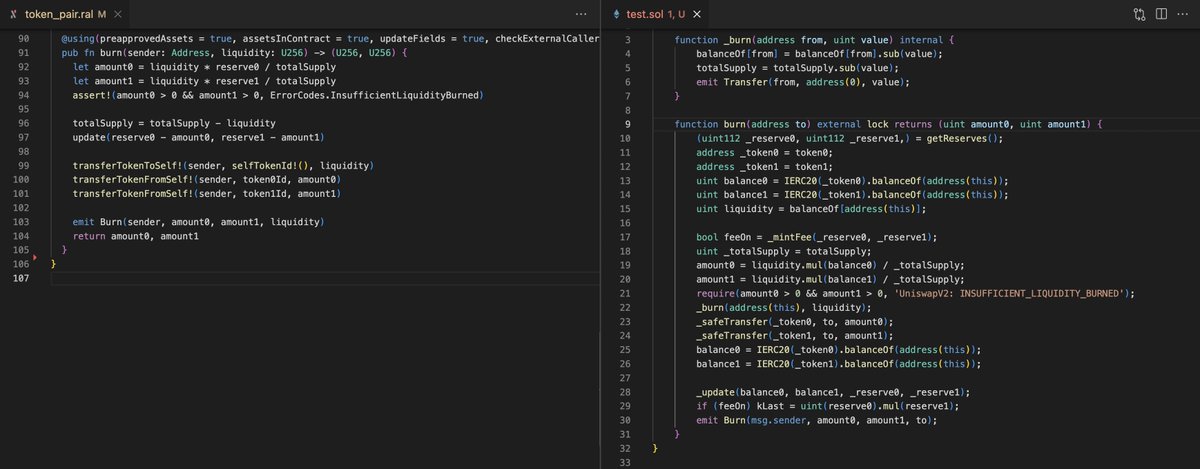
Task: Click line number 33 in test.sol gutter
Action: 625,463
